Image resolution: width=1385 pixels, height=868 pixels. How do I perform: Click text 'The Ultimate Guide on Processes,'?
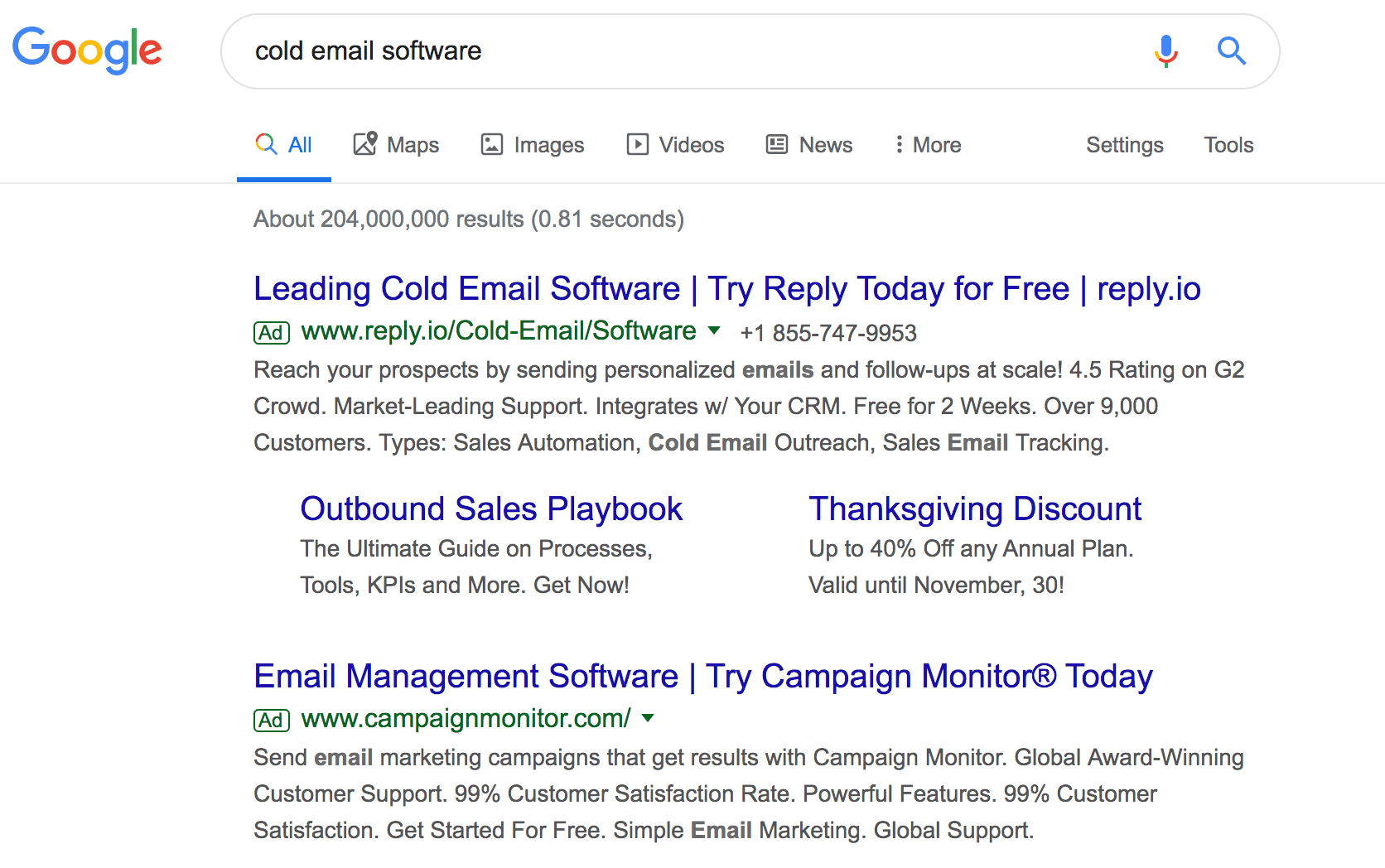(x=476, y=549)
